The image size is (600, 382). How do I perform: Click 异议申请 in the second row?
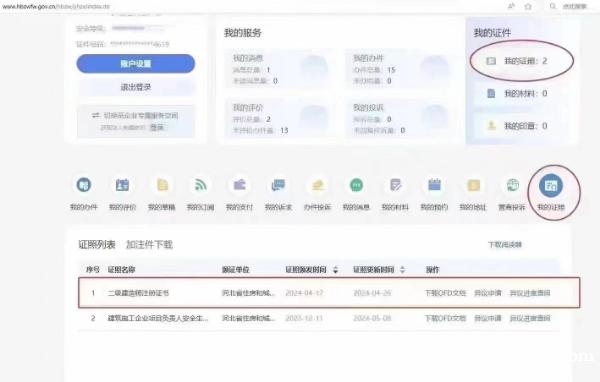(488, 318)
